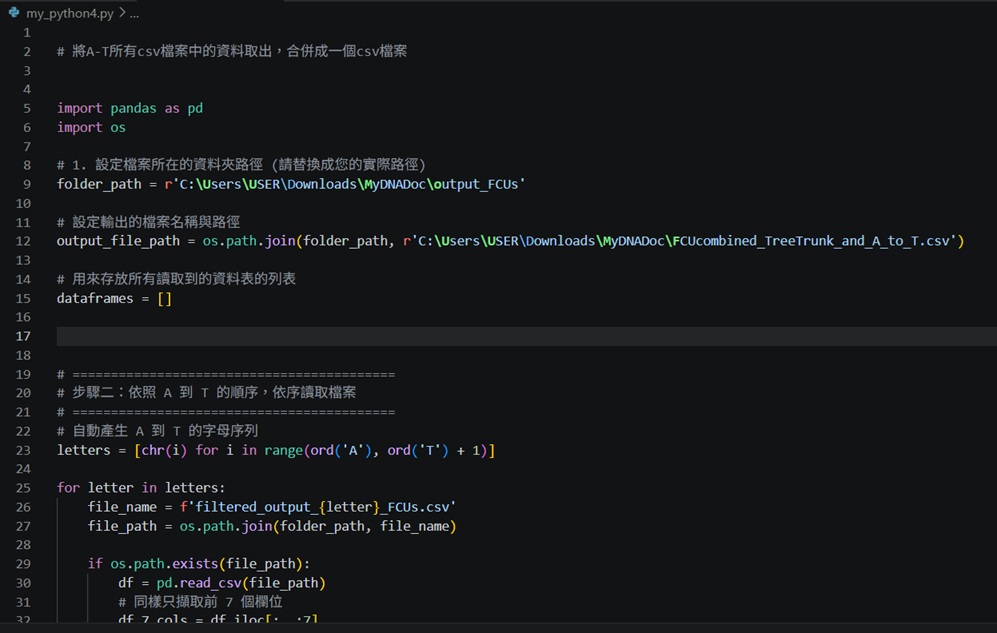Click the breadcrumb chevron separator after my_python4.py

(x=122, y=13)
